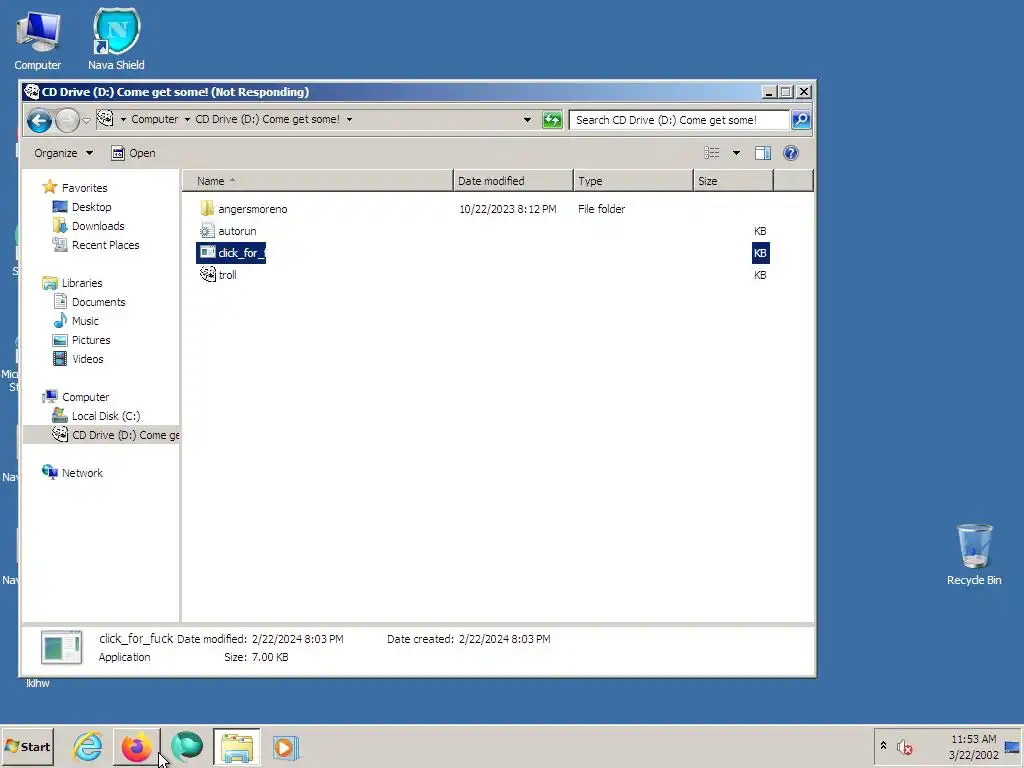Select the click_for_ application file
Screen dimensions: 1024x768
click(x=232, y=253)
